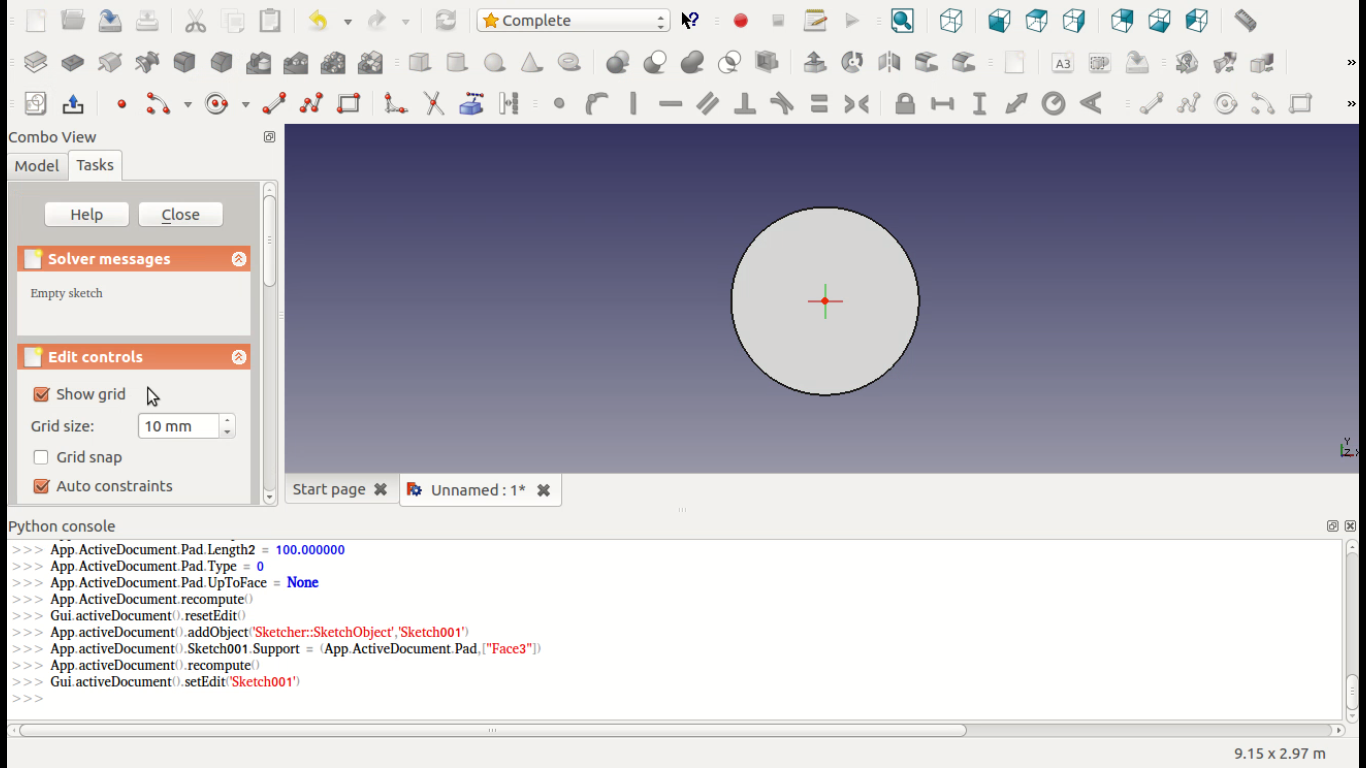The height and width of the screenshot is (768, 1366).
Task: Click the Grid size input field
Action: (x=179, y=426)
